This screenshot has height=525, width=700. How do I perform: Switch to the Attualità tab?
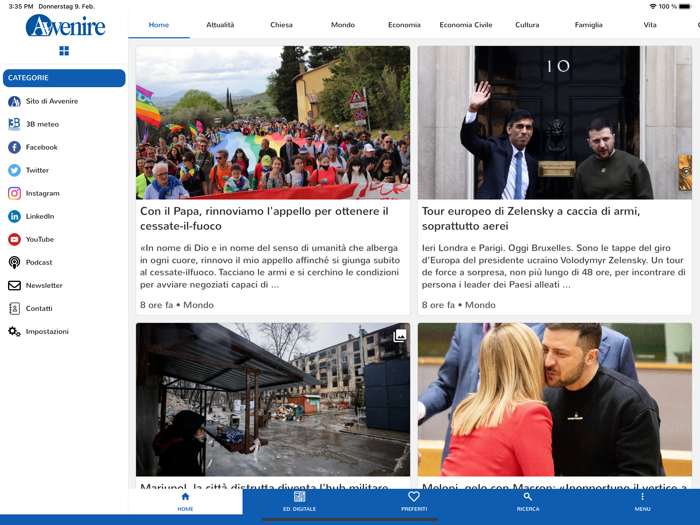220,25
